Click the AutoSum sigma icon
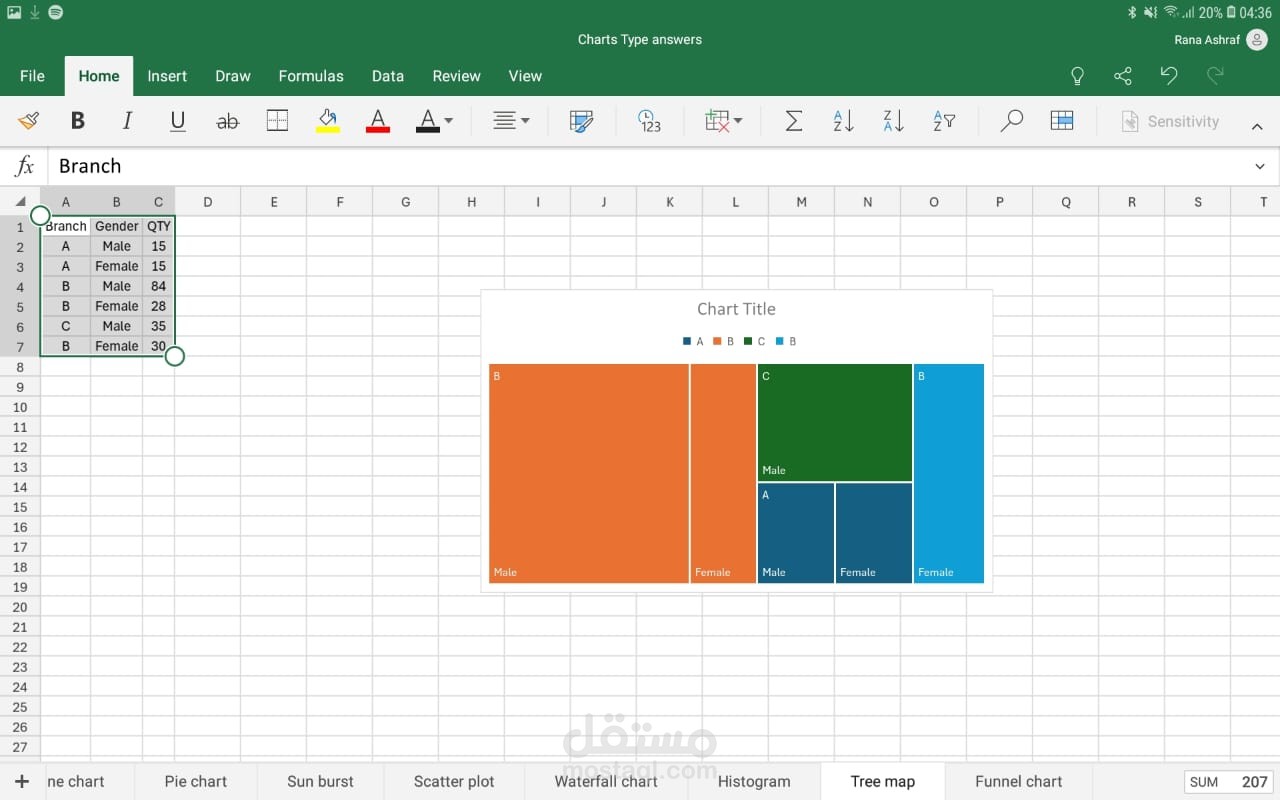Image resolution: width=1280 pixels, height=800 pixels. 793,121
